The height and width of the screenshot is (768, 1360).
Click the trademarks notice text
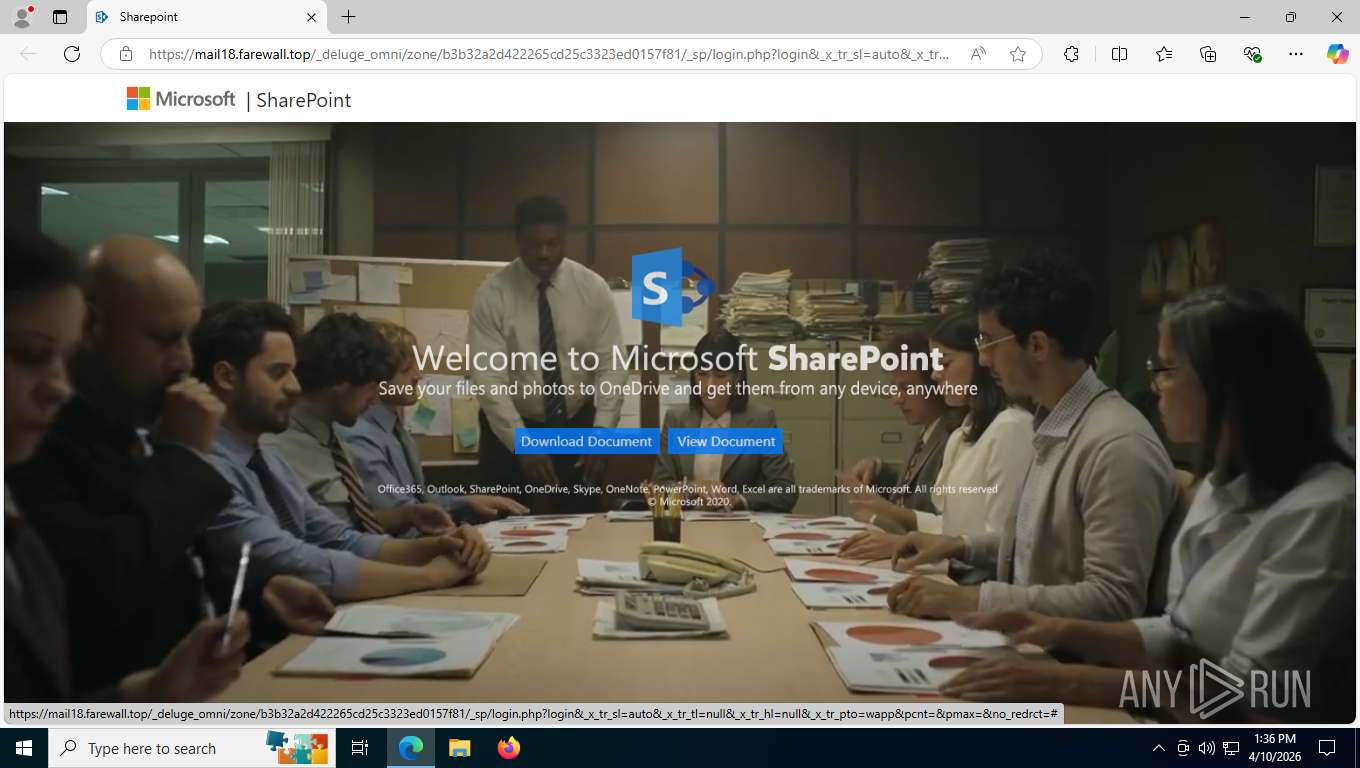pos(688,495)
